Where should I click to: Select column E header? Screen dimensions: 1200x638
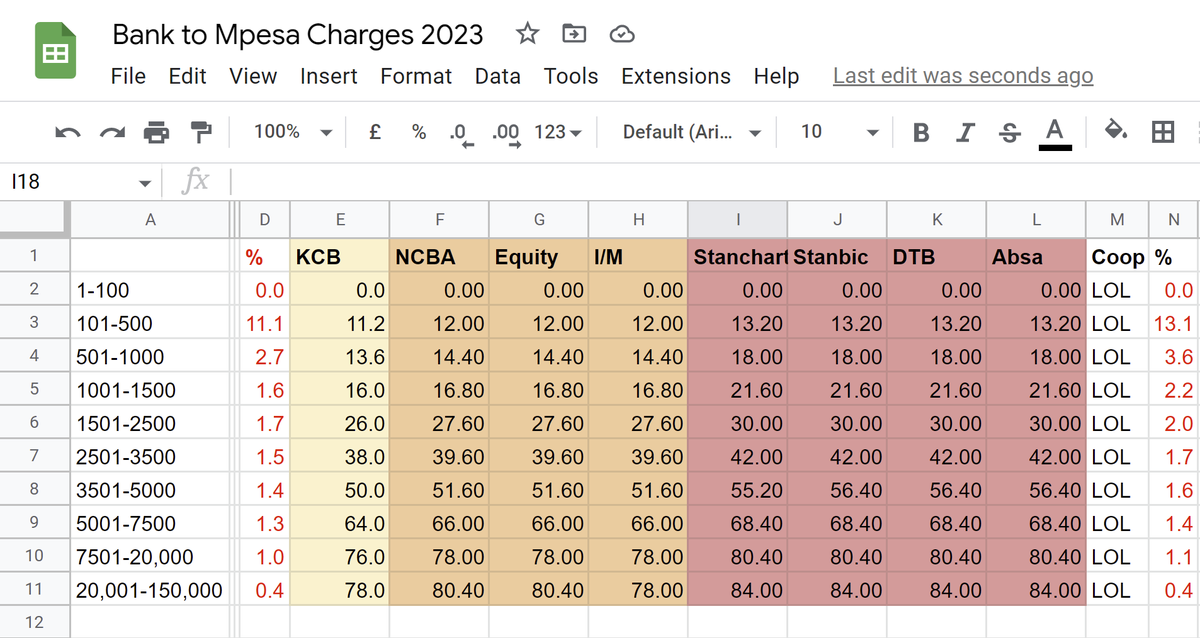[340, 220]
